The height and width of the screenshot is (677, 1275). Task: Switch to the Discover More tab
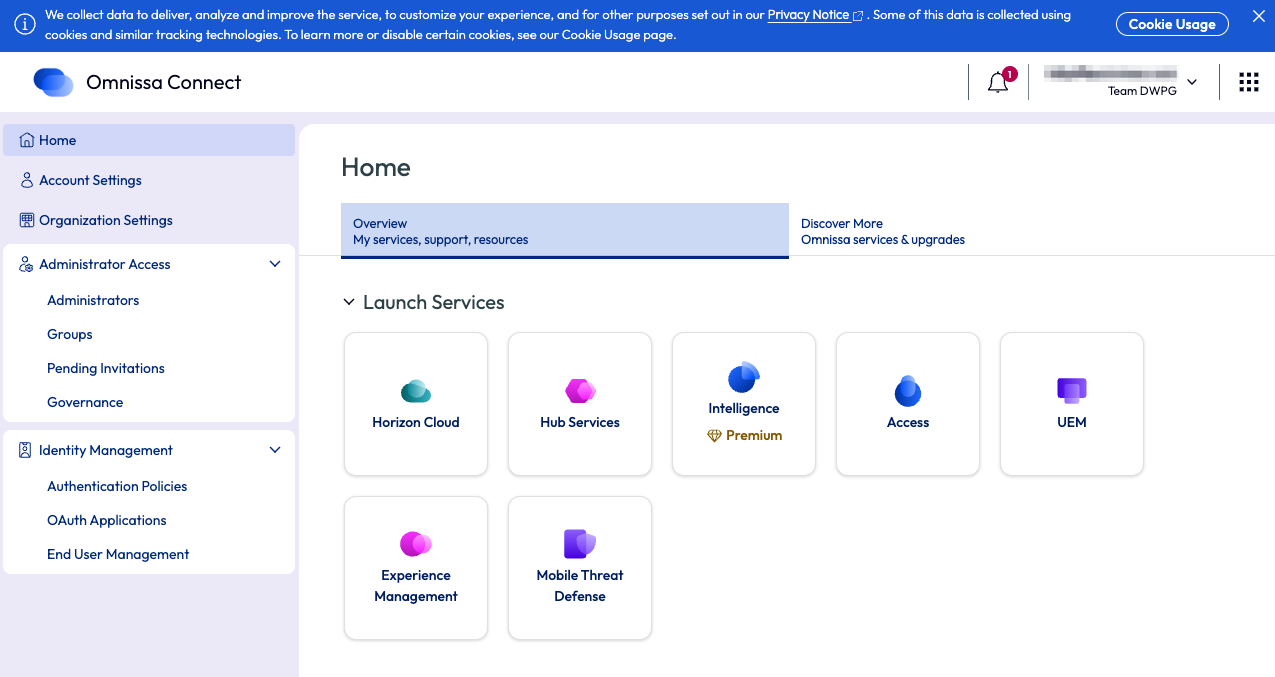[882, 231]
